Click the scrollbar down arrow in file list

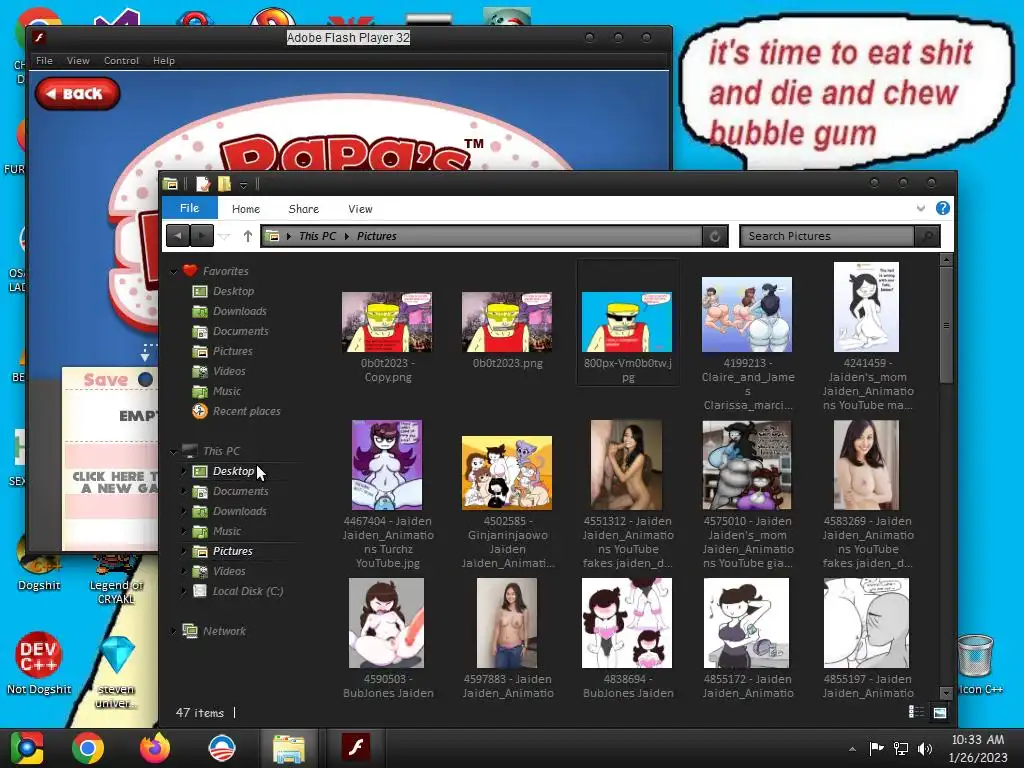point(946,692)
